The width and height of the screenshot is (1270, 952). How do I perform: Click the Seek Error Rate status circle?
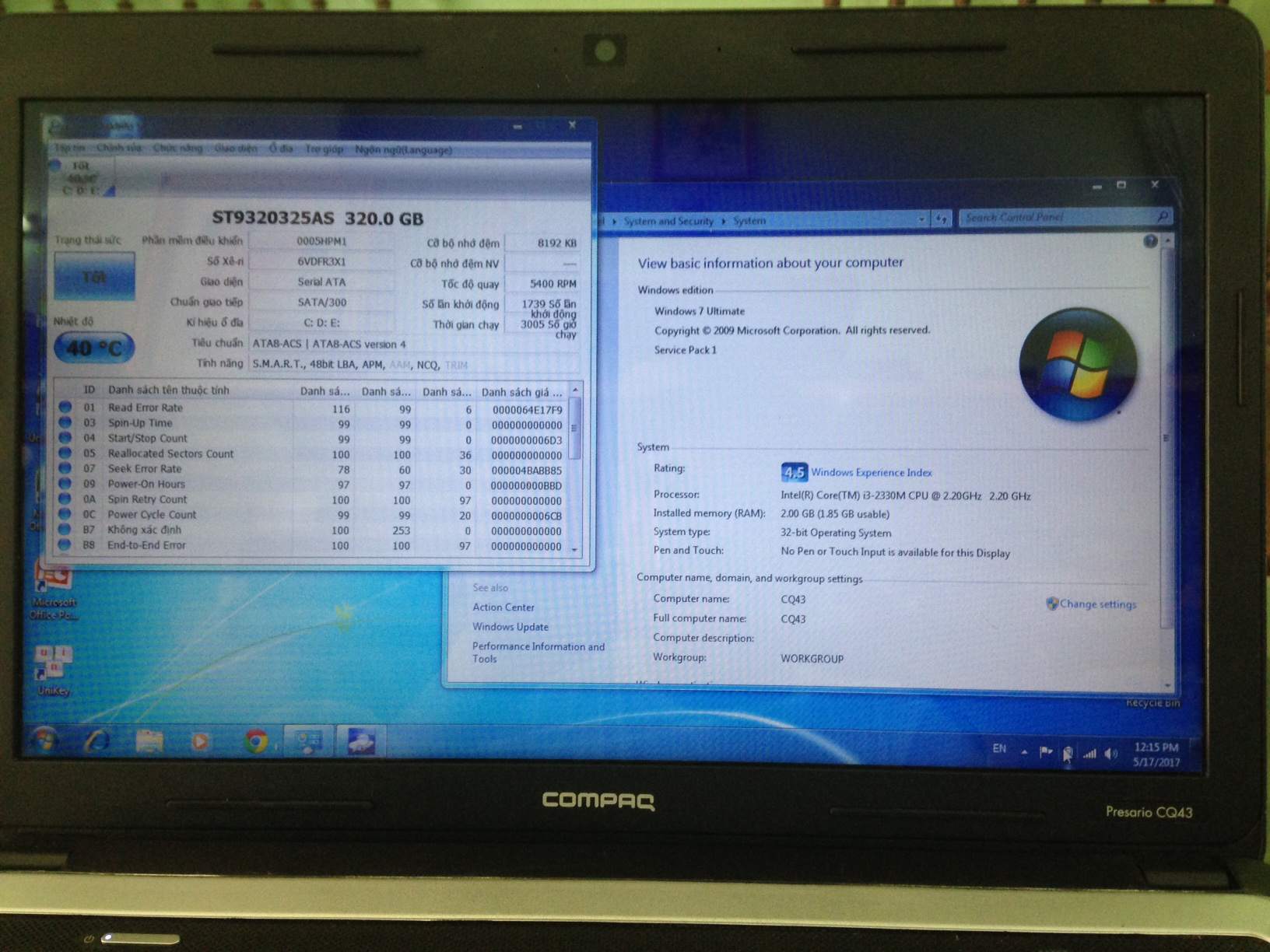point(65,468)
